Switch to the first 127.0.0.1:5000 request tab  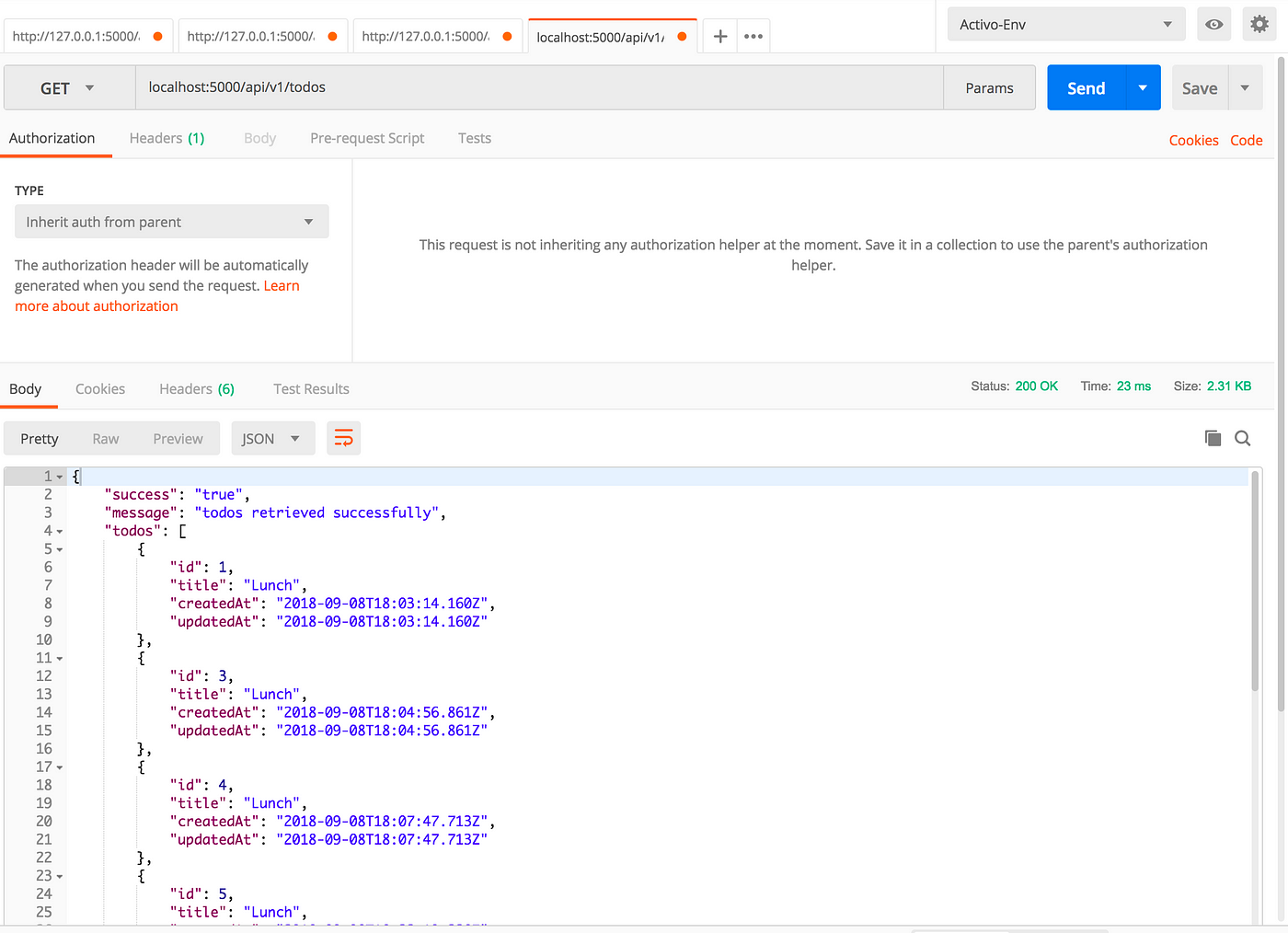pyautogui.click(x=86, y=36)
